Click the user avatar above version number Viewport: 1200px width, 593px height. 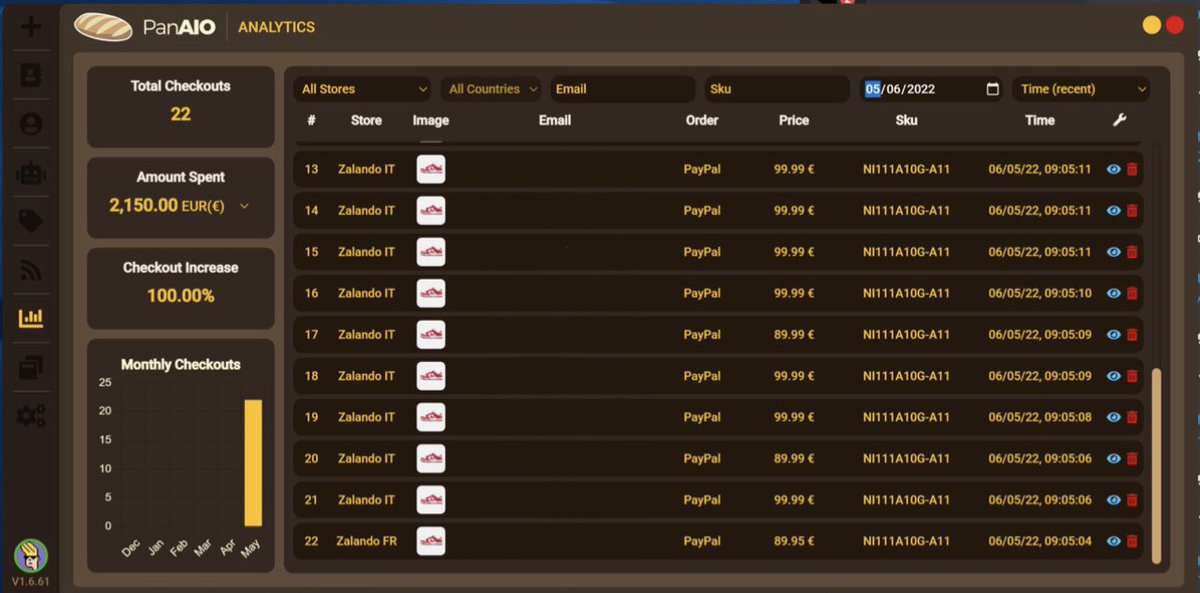pos(31,556)
